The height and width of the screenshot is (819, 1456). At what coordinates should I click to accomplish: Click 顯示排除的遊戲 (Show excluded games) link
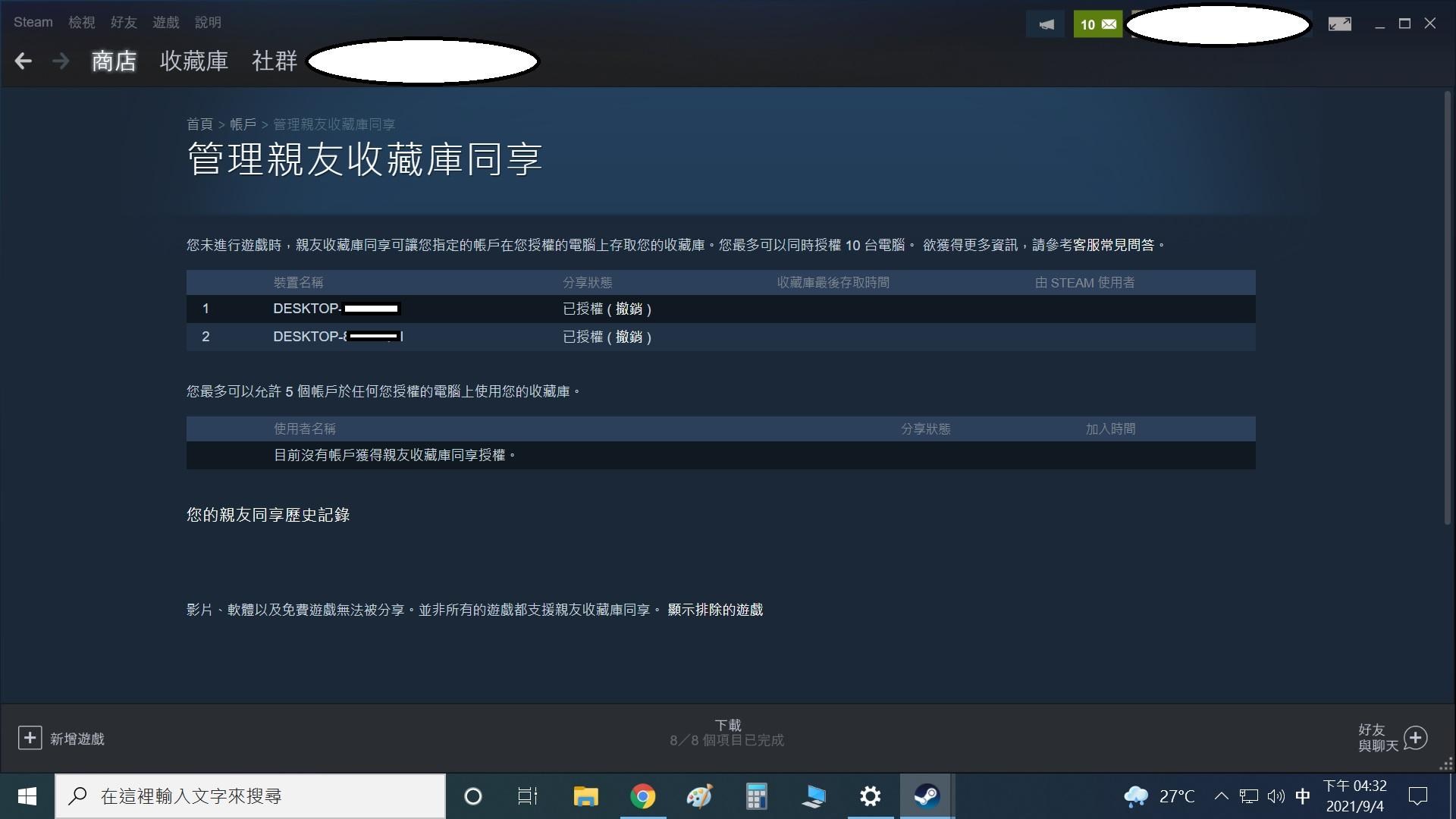click(x=715, y=610)
